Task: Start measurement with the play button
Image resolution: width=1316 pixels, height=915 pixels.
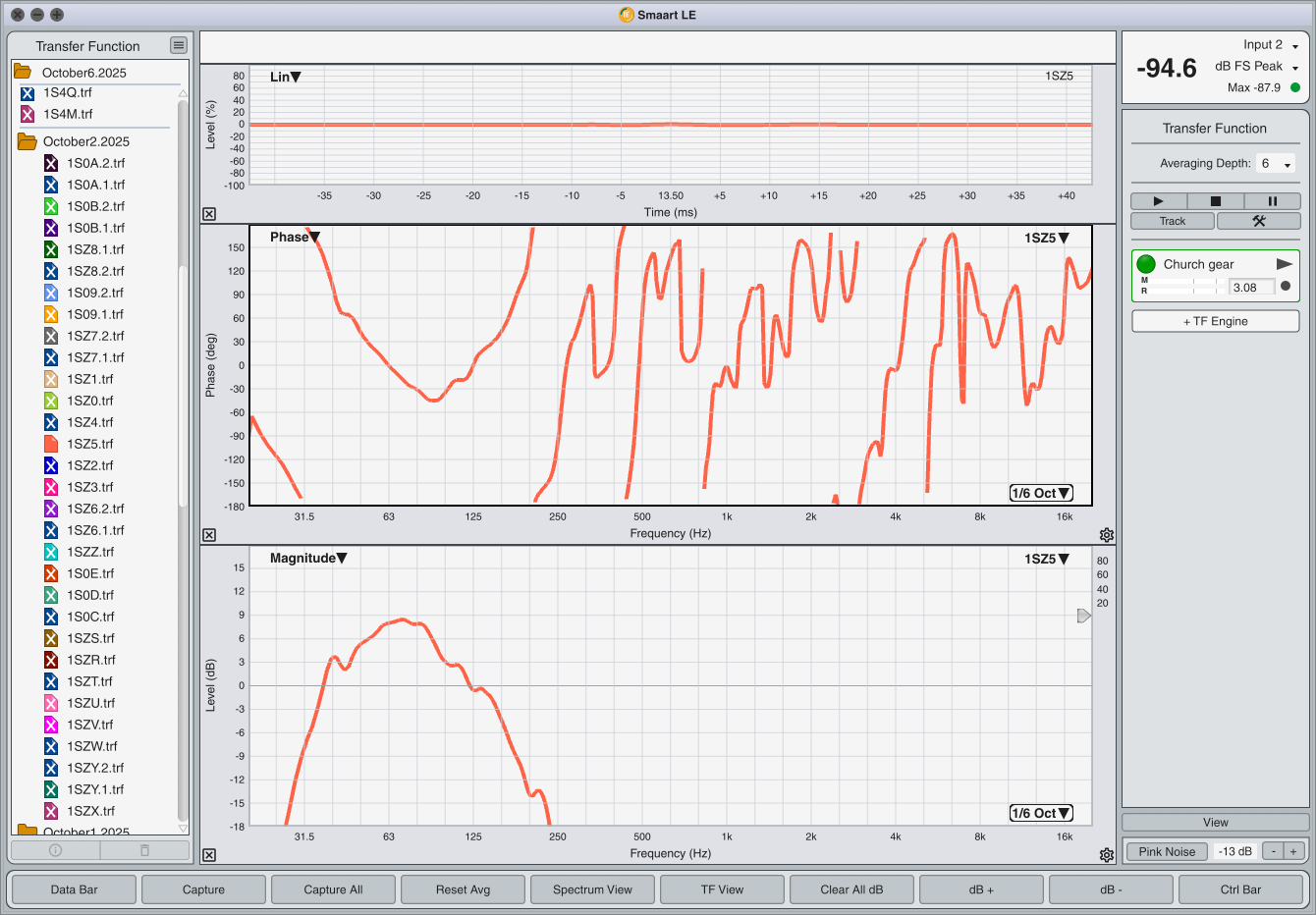Action: coord(1158,201)
